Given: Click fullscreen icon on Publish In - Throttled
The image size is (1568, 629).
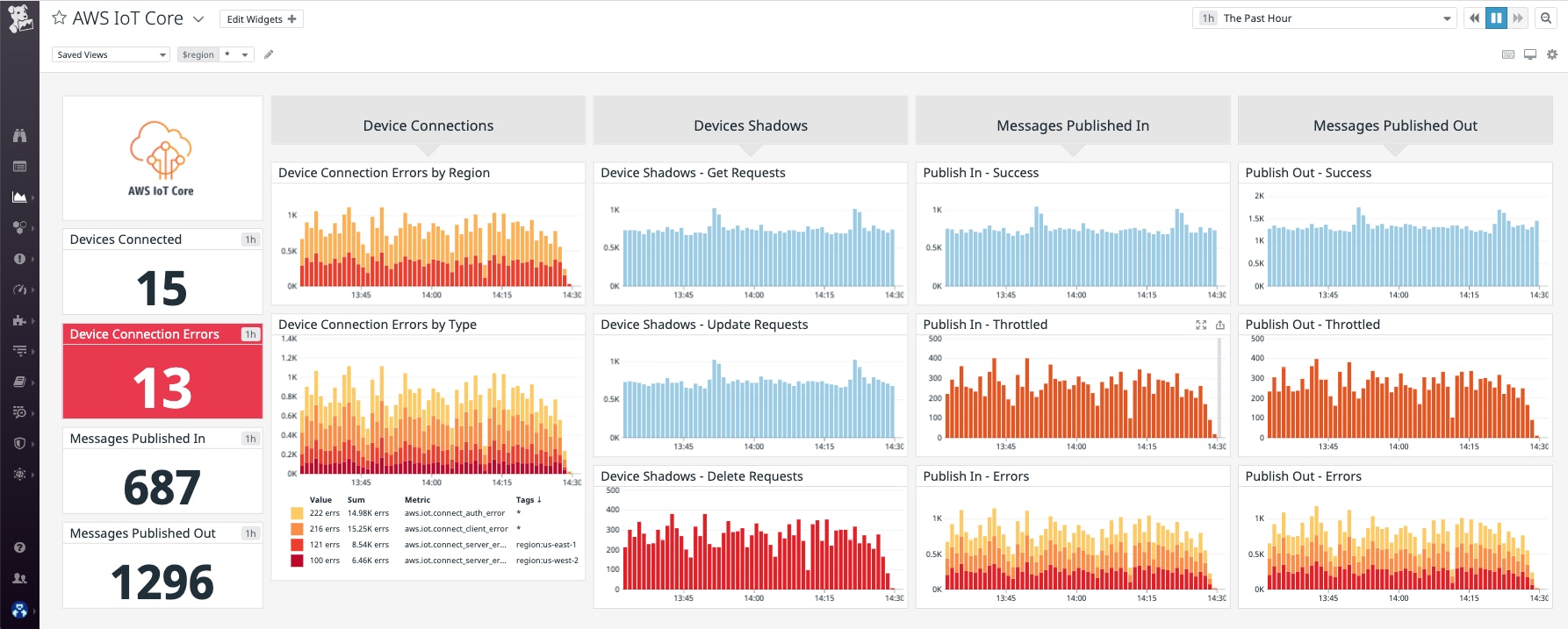Looking at the screenshot, I should pyautogui.click(x=1201, y=325).
